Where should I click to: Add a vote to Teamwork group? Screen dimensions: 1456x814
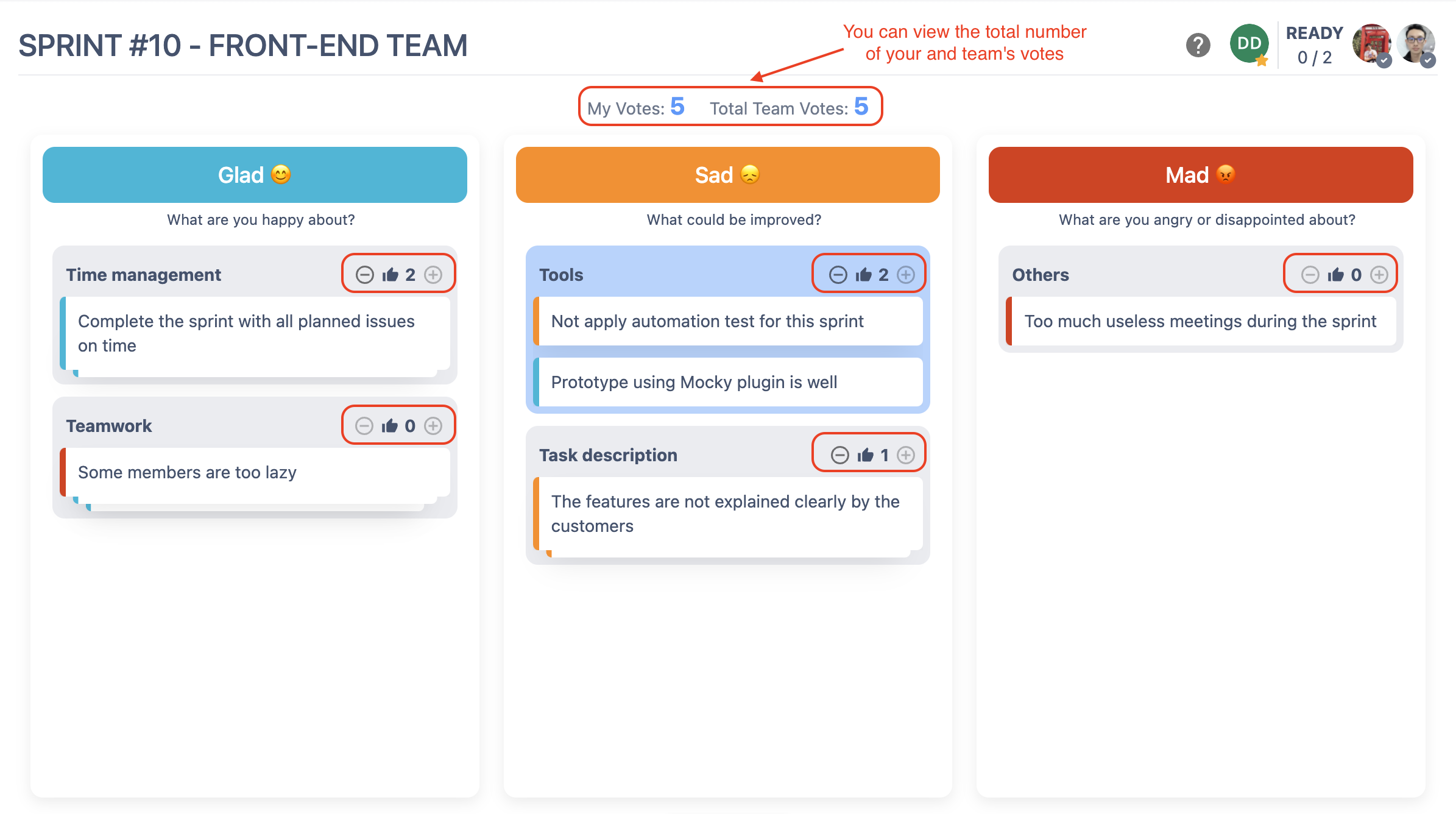coord(433,426)
